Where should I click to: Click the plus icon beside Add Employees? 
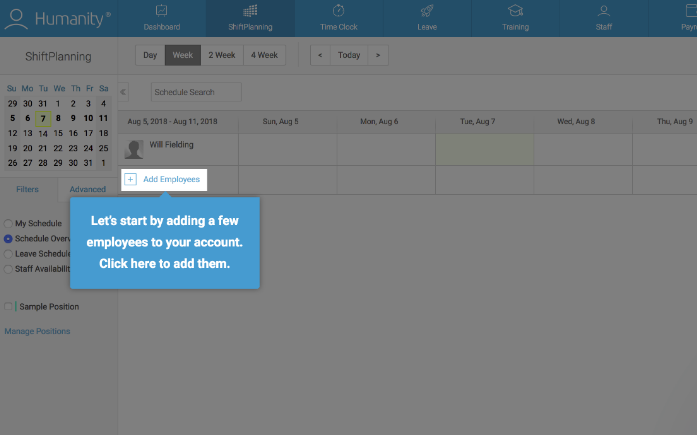130,179
